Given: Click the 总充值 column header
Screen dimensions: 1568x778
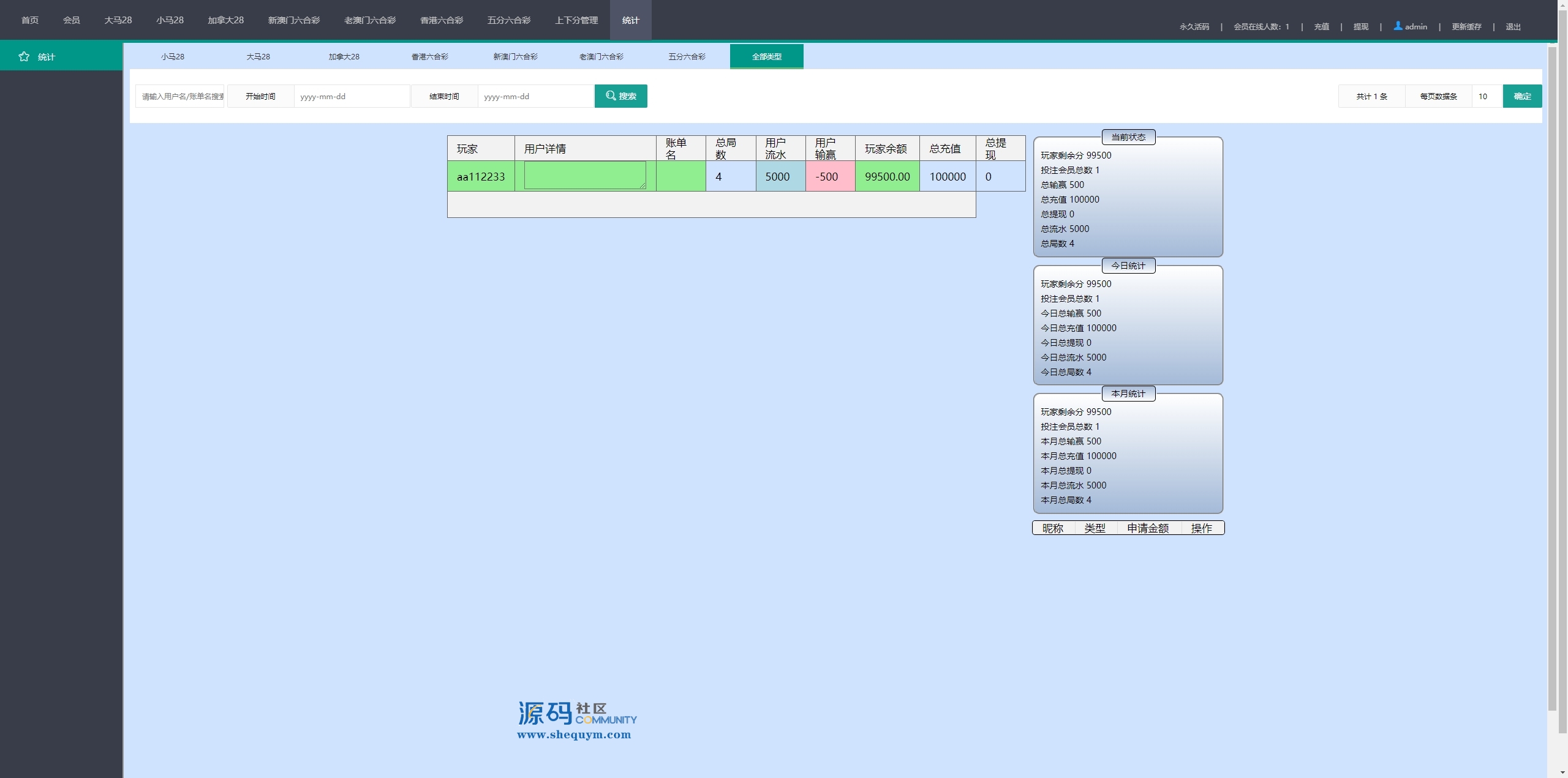Looking at the screenshot, I should click(948, 148).
